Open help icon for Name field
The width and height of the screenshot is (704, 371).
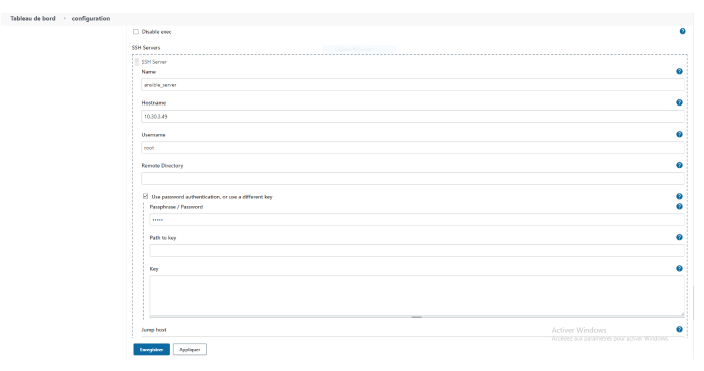[x=679, y=71]
